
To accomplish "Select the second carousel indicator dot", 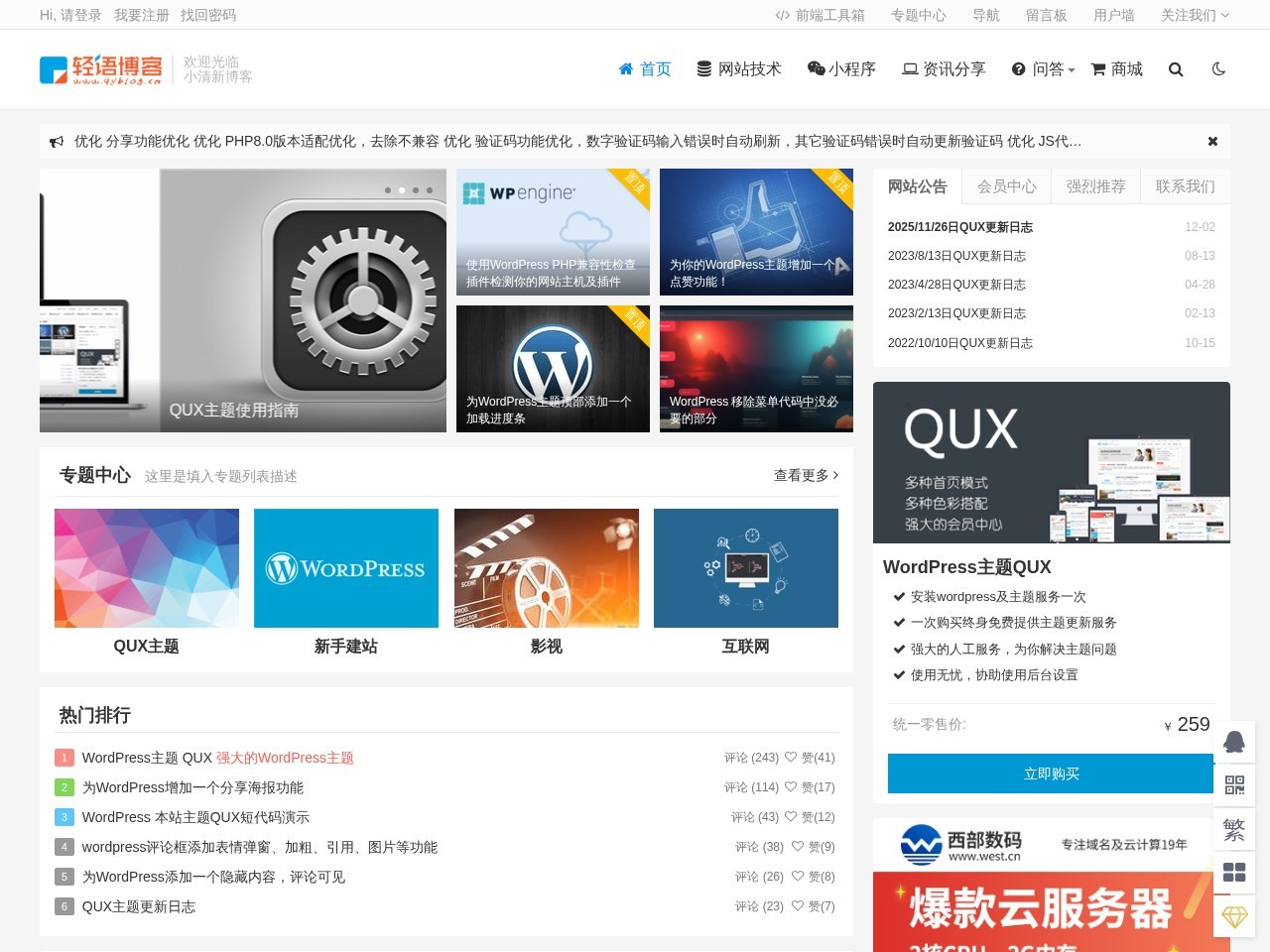I will pos(401,190).
